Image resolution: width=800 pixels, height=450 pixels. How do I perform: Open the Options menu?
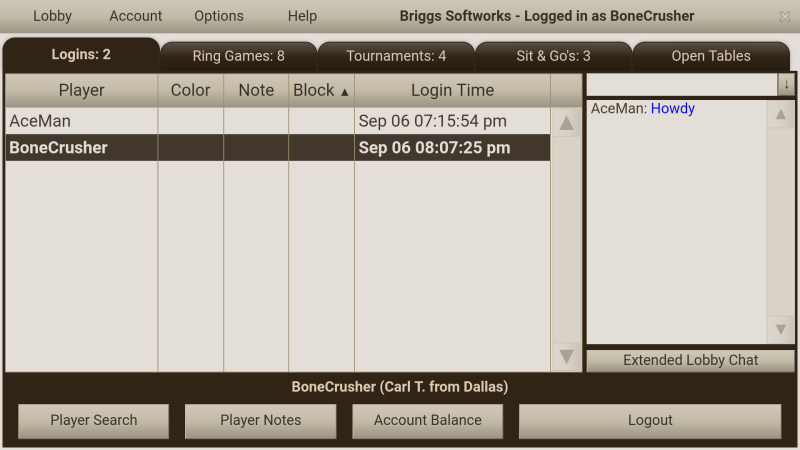pyautogui.click(x=218, y=16)
